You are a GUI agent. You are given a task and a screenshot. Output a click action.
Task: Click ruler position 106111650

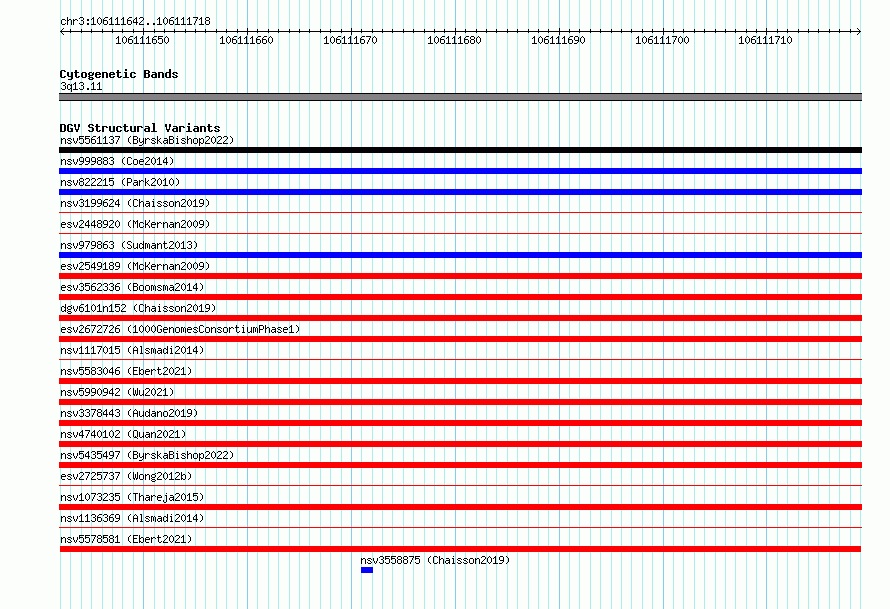pos(142,40)
